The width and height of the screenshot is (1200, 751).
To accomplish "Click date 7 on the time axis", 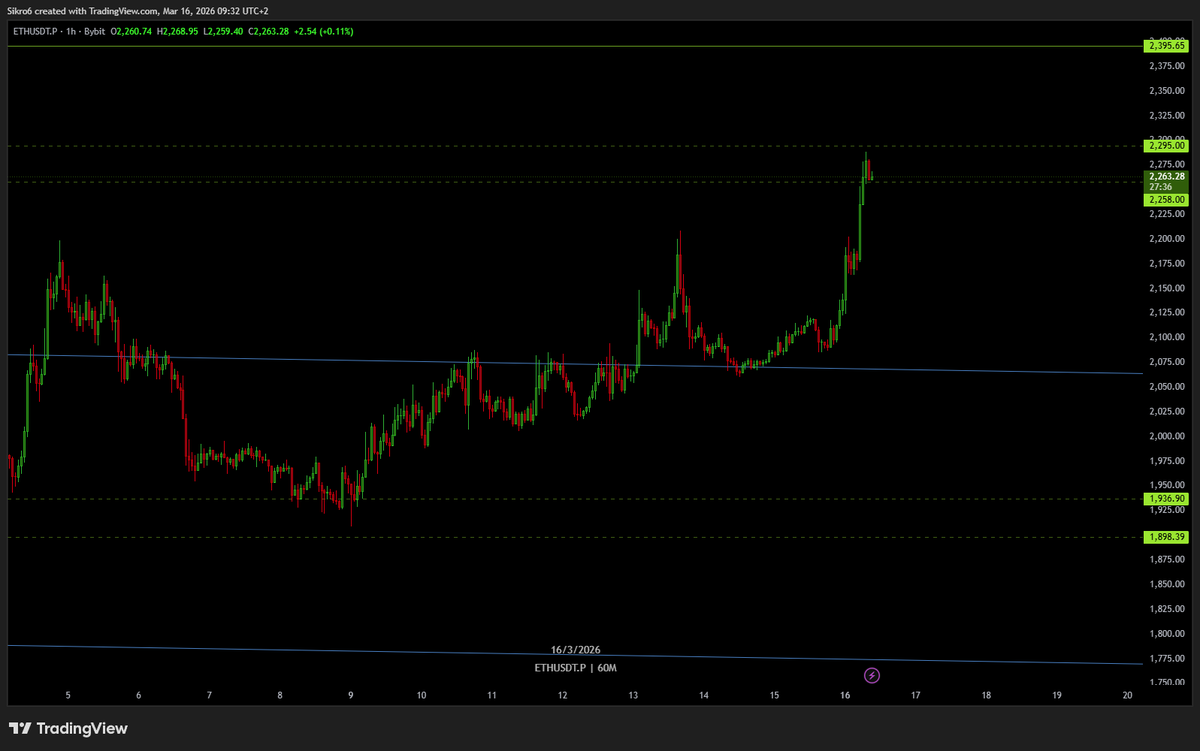I will point(209,695).
